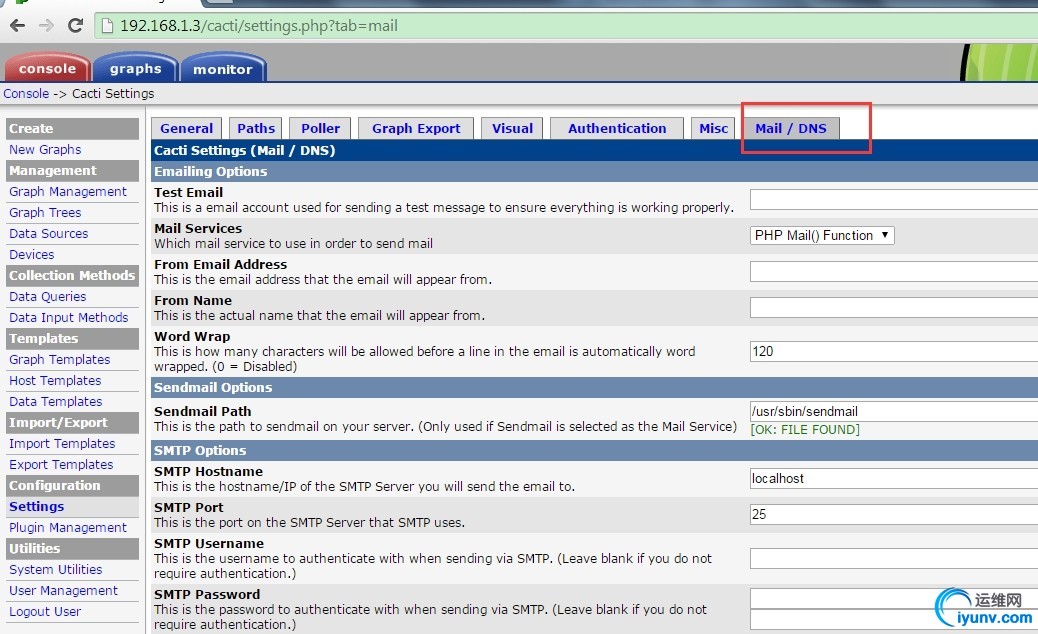Click the "Emailing Options" section heading
The image size is (1038, 634).
pyautogui.click(x=211, y=171)
